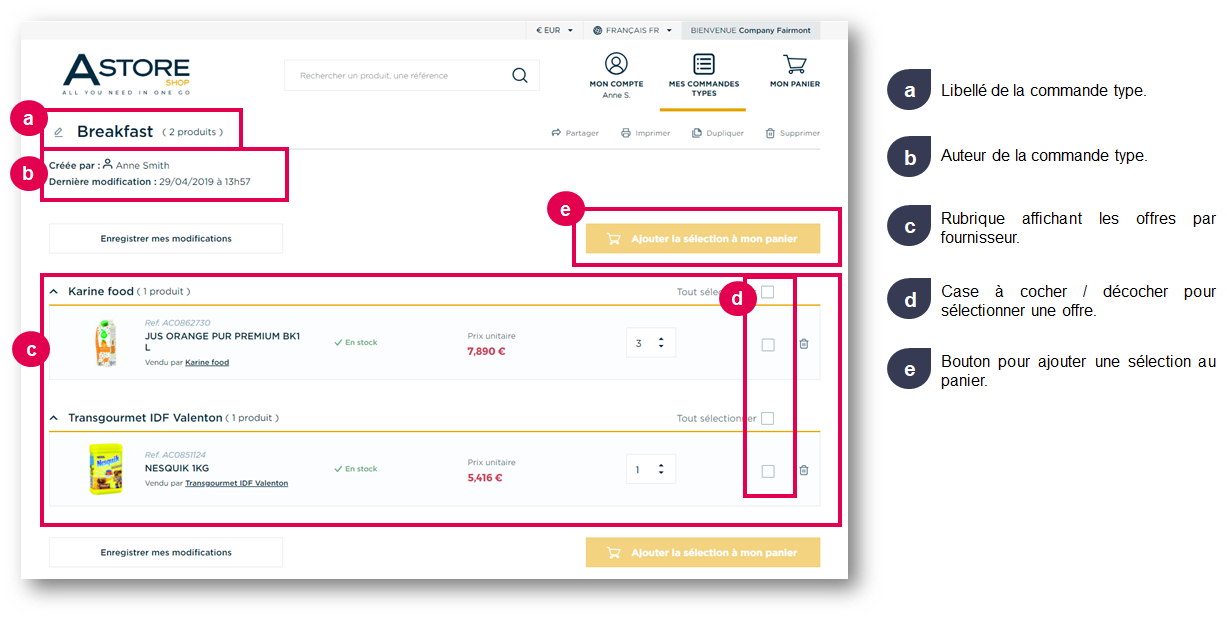Click the Dupliquer copy icon
Screen dimensions: 1227x621
(696, 133)
